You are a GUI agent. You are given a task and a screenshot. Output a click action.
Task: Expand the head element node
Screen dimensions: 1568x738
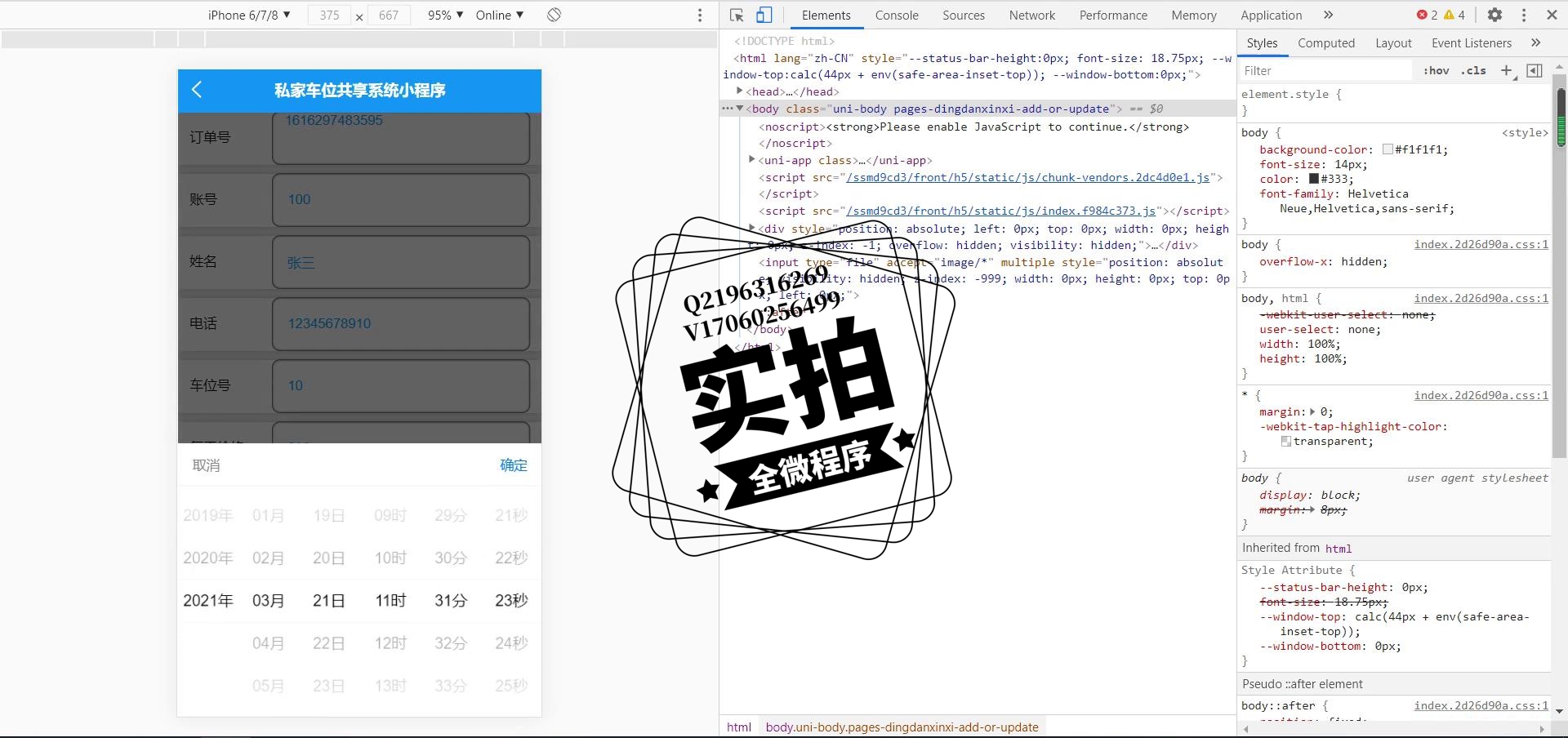click(740, 91)
